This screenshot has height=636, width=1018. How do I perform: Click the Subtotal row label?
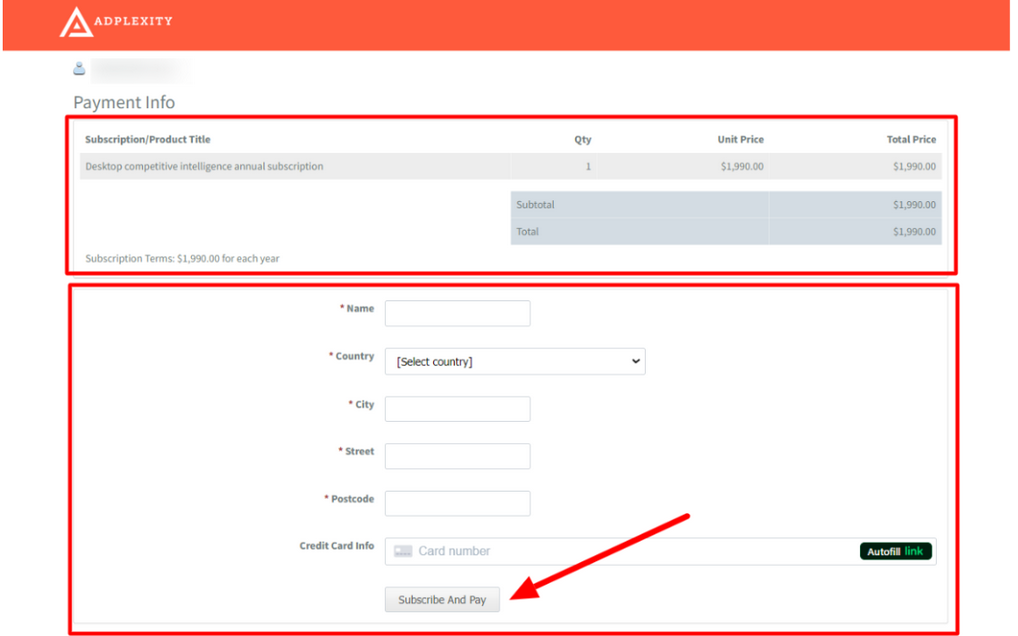click(x=536, y=205)
